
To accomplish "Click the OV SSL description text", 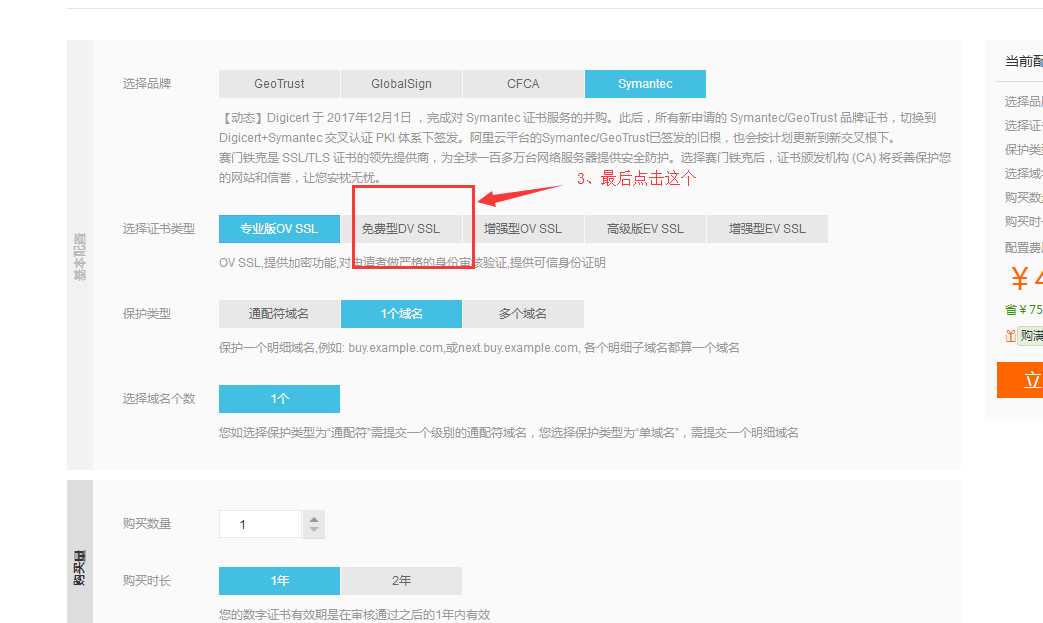I will coord(412,263).
